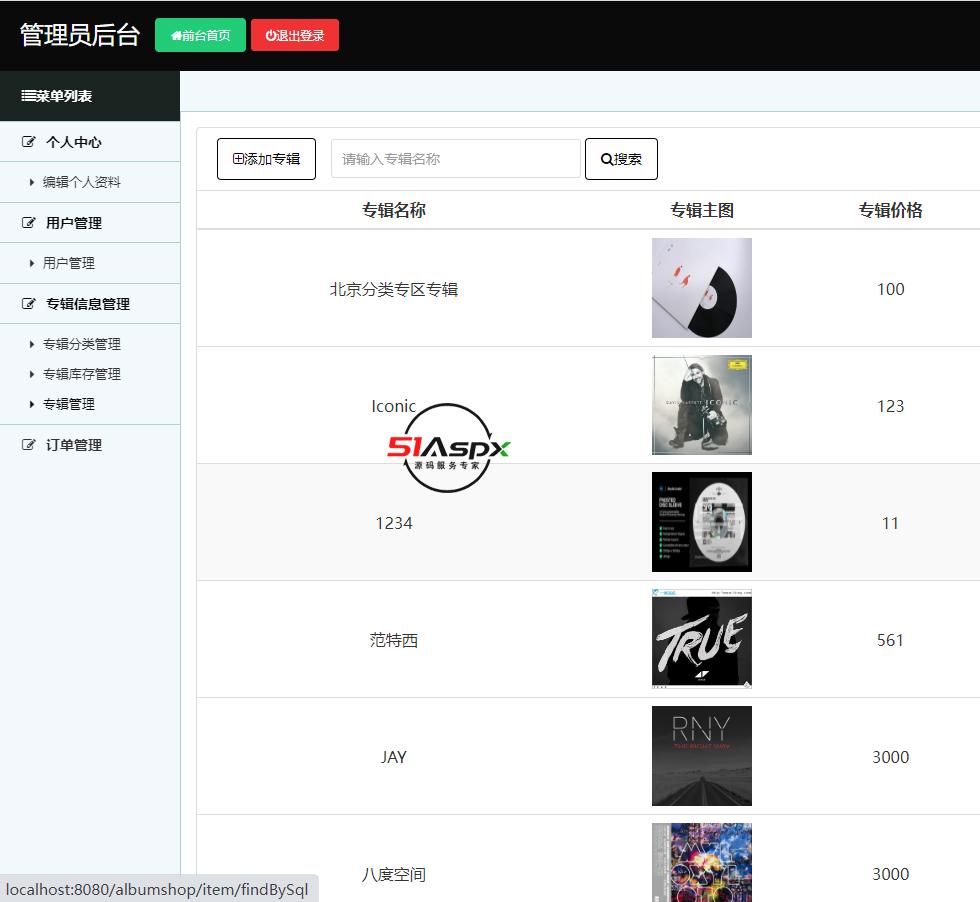
Task: Click the 专辑主图 column header
Action: click(x=702, y=210)
